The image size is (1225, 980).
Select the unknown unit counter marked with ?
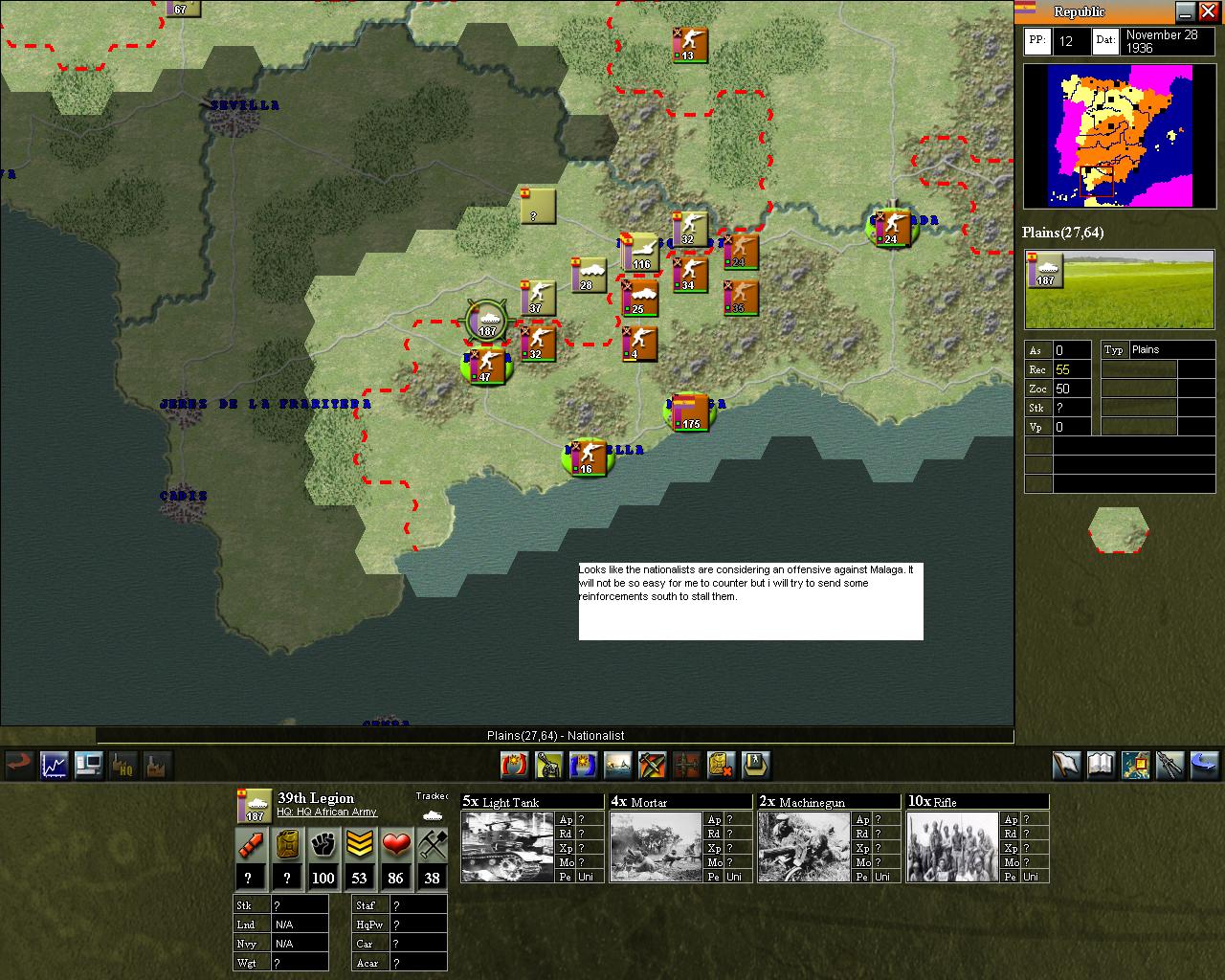coord(538,205)
